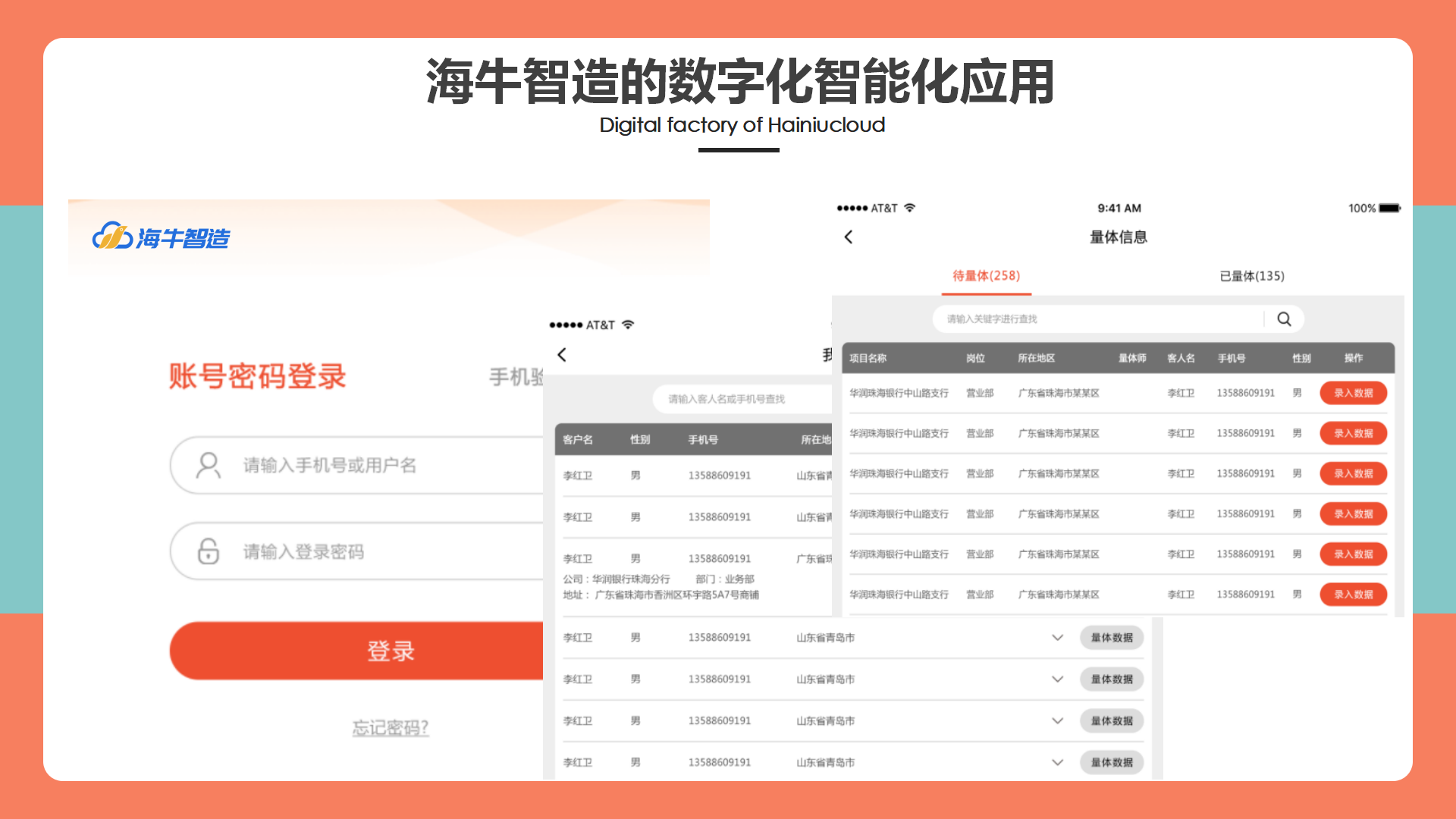Viewport: 1456px width, 819px height.
Task: Click second 量体数据 button
Action: pos(1112,679)
